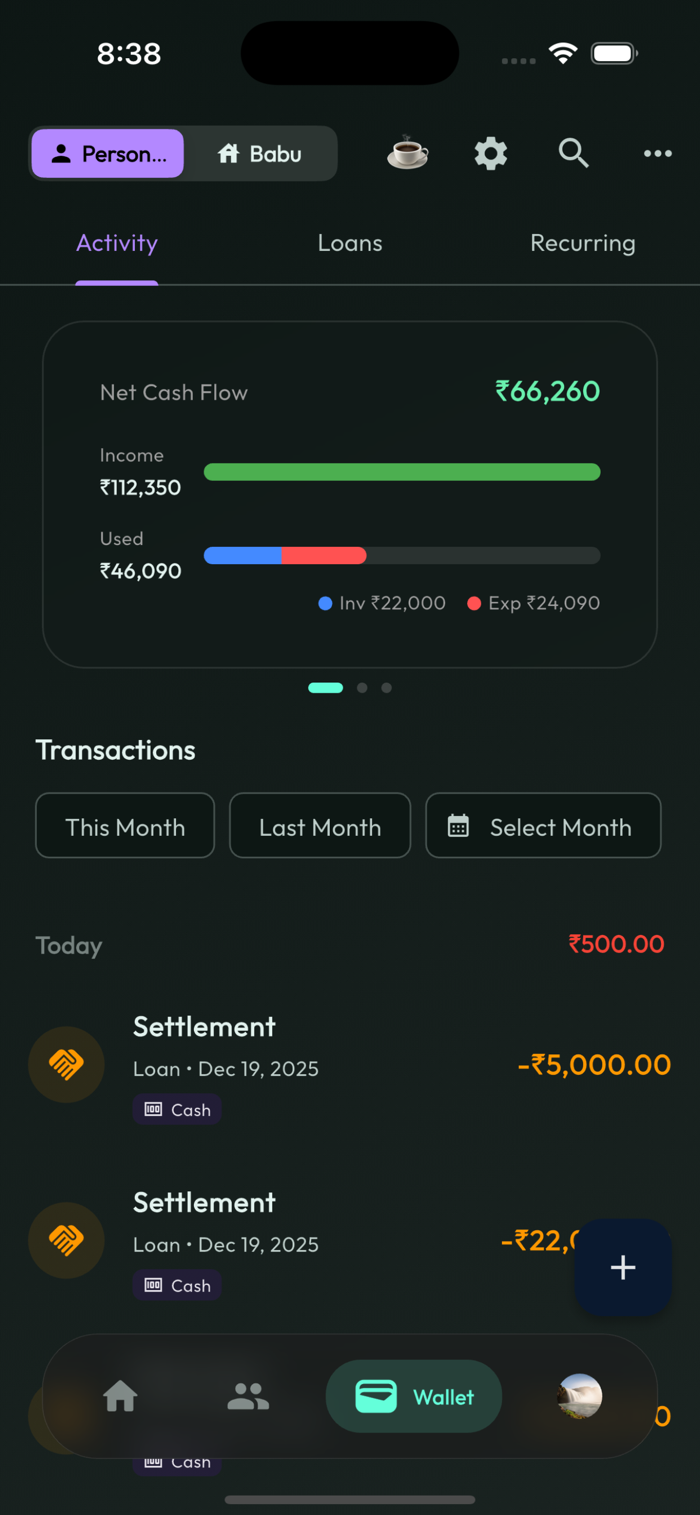Screen dimensions: 700x1515
Task: Tap the first Settlement handshake icon
Action: pos(66,1065)
